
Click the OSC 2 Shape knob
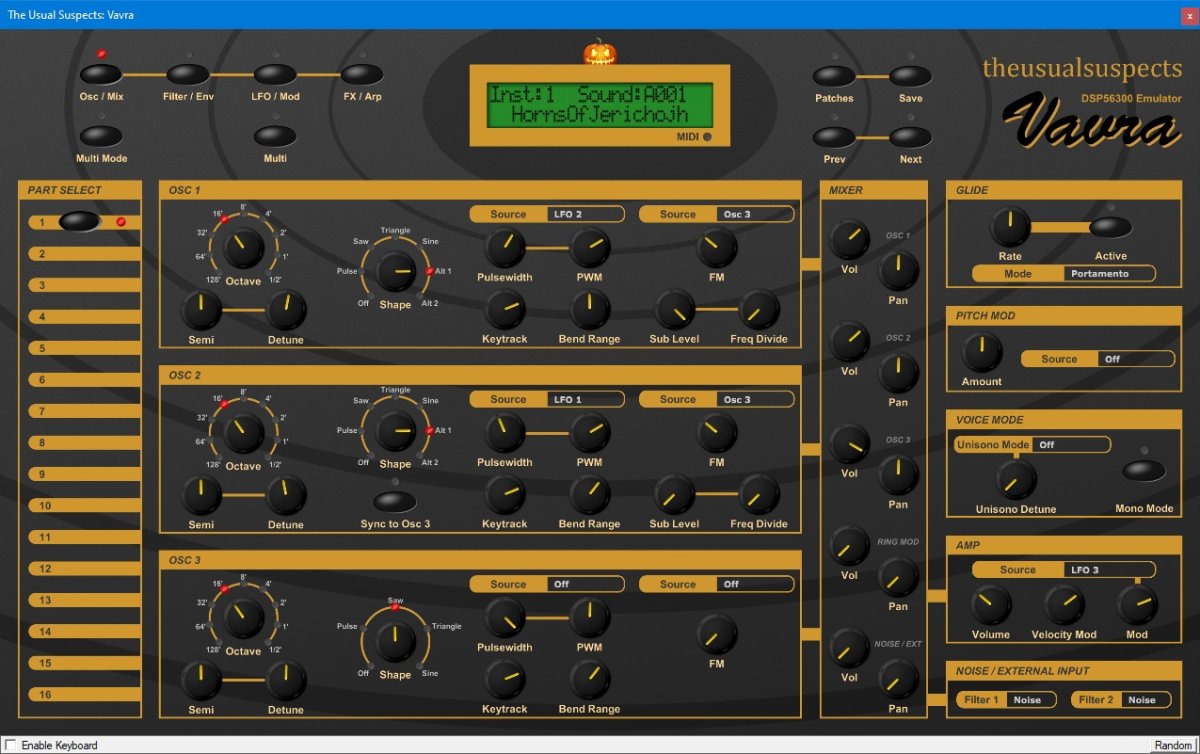tap(395, 430)
